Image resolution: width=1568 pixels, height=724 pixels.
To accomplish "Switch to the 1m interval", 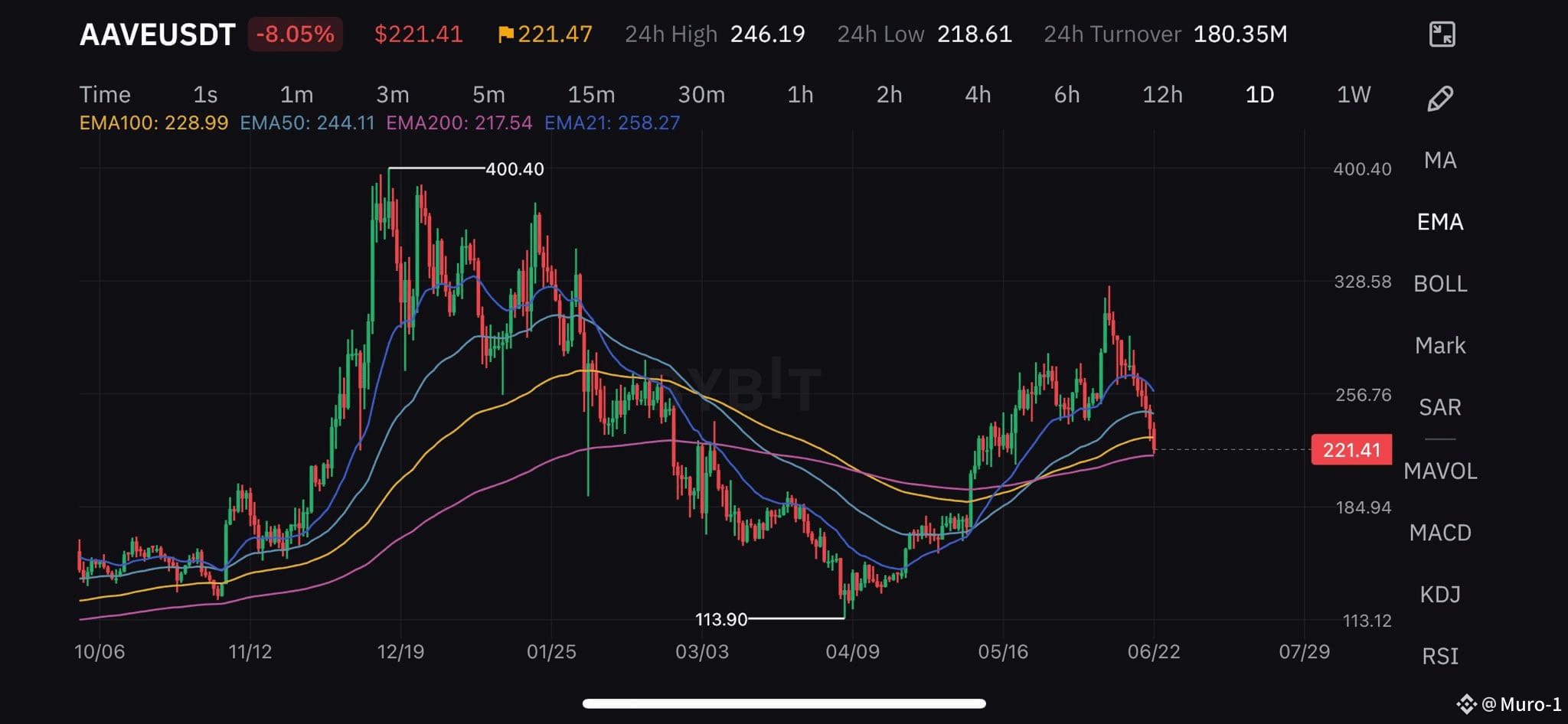I will [x=296, y=94].
